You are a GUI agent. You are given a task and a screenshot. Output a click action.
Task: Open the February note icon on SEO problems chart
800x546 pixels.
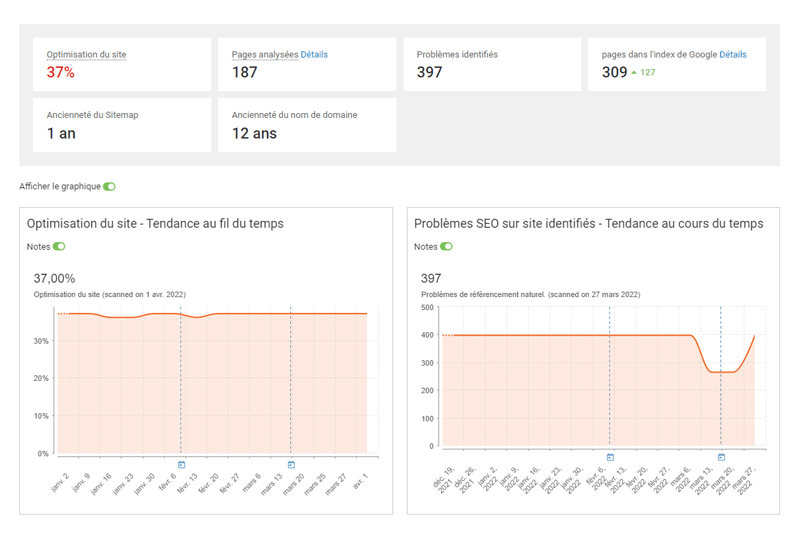(x=610, y=457)
